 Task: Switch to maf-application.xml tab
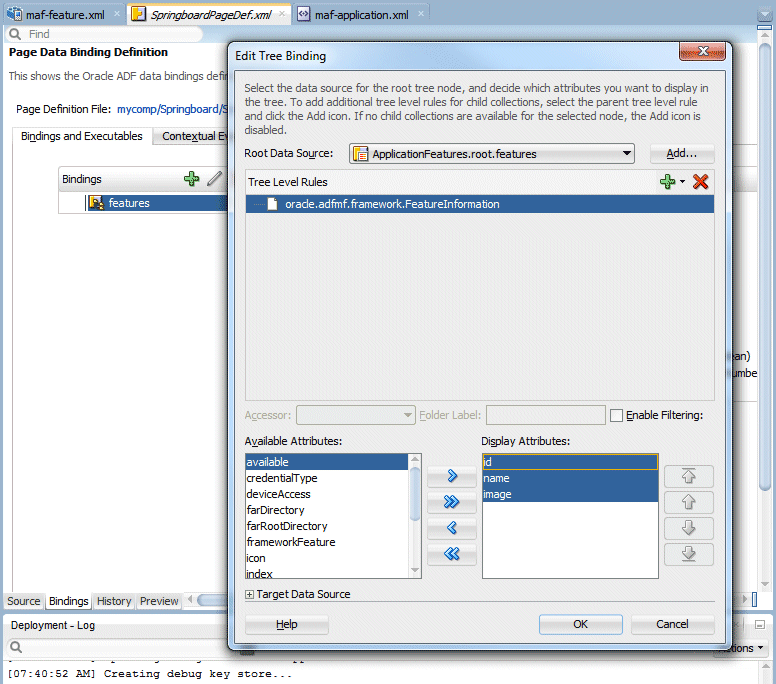coord(361,15)
